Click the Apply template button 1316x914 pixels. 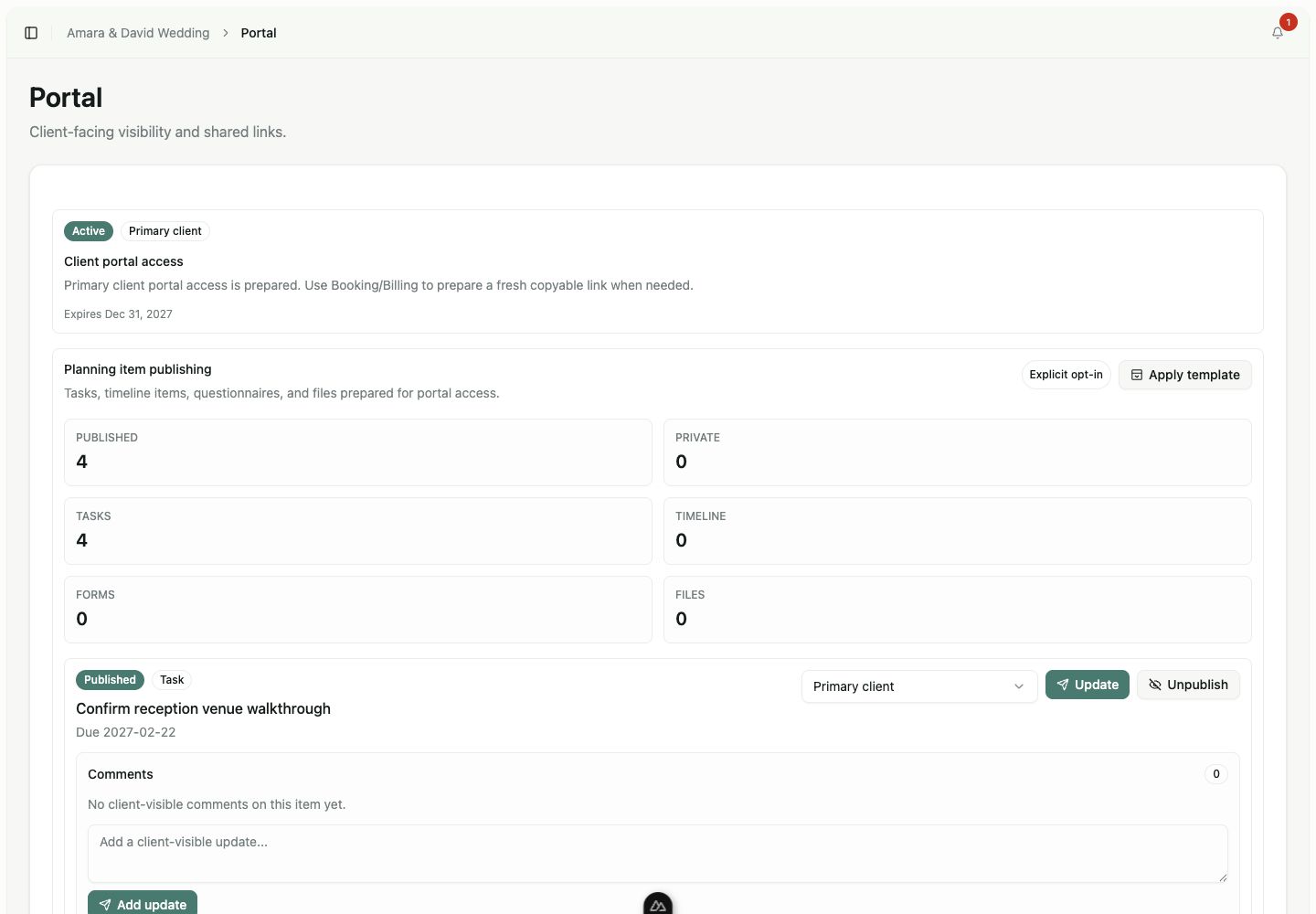[1185, 375]
